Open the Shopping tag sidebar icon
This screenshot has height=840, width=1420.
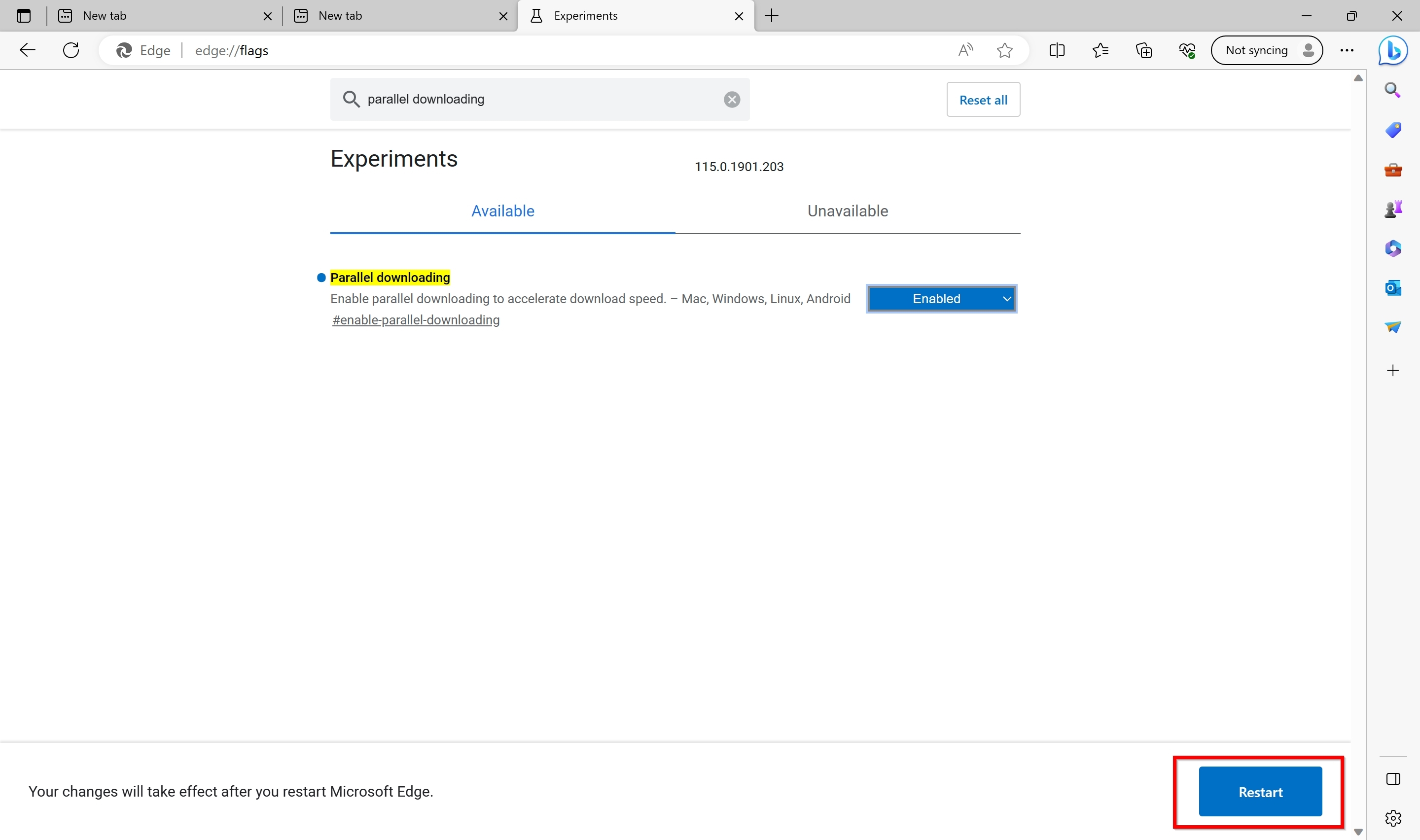(1393, 130)
